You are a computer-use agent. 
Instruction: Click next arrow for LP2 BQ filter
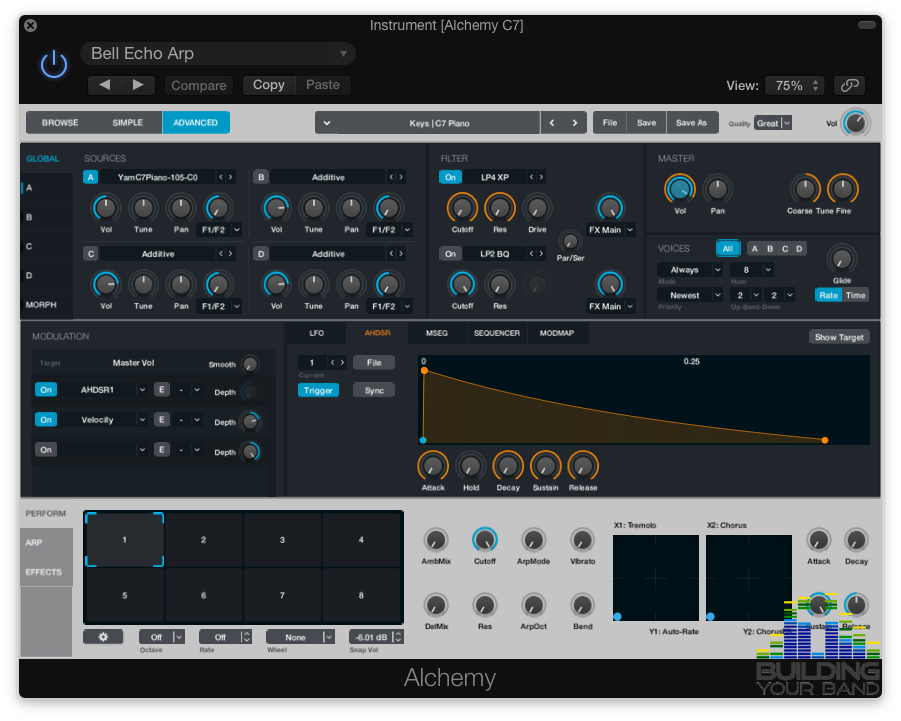coord(541,253)
